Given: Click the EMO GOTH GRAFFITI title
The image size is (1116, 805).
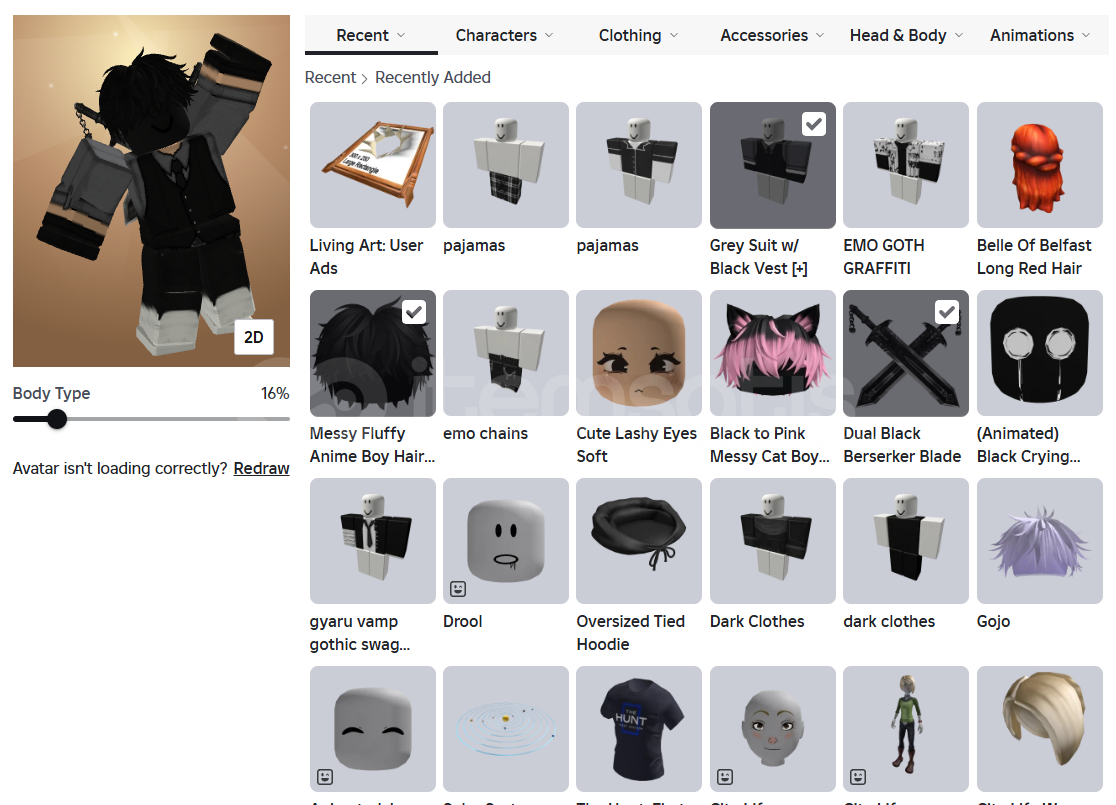Looking at the screenshot, I should pyautogui.click(x=884, y=257).
